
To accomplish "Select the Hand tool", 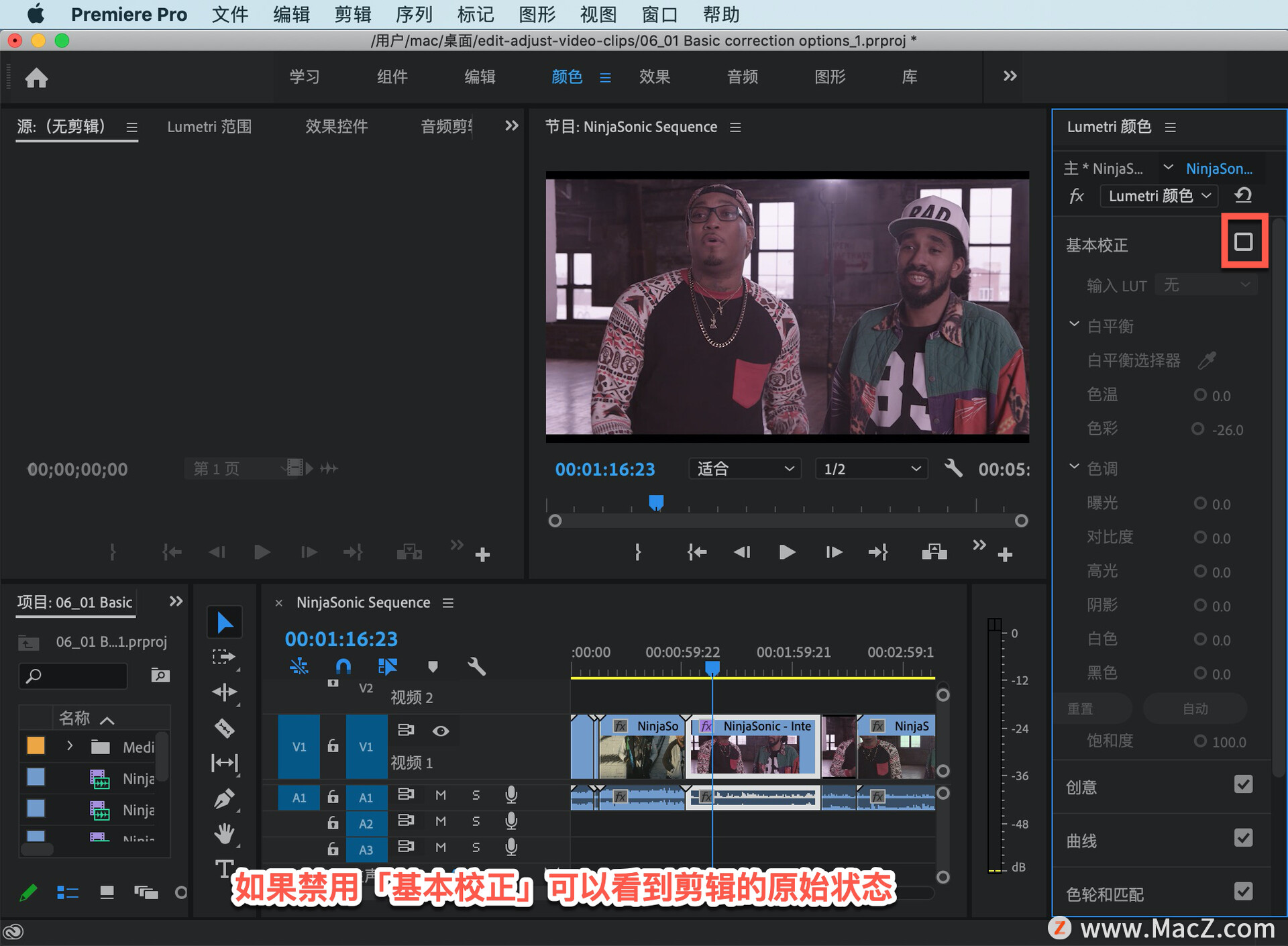I will click(224, 833).
